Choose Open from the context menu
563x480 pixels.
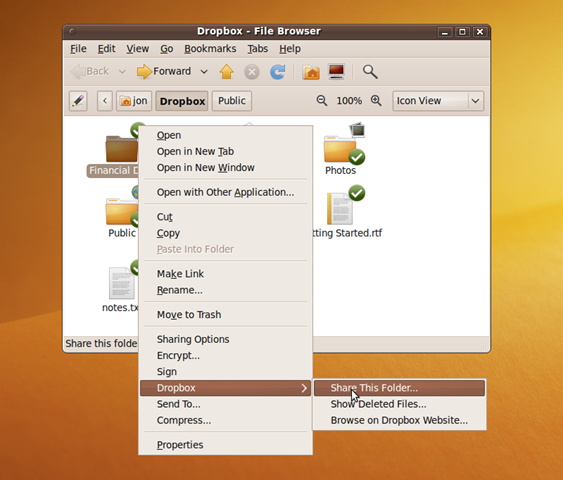[225, 135]
